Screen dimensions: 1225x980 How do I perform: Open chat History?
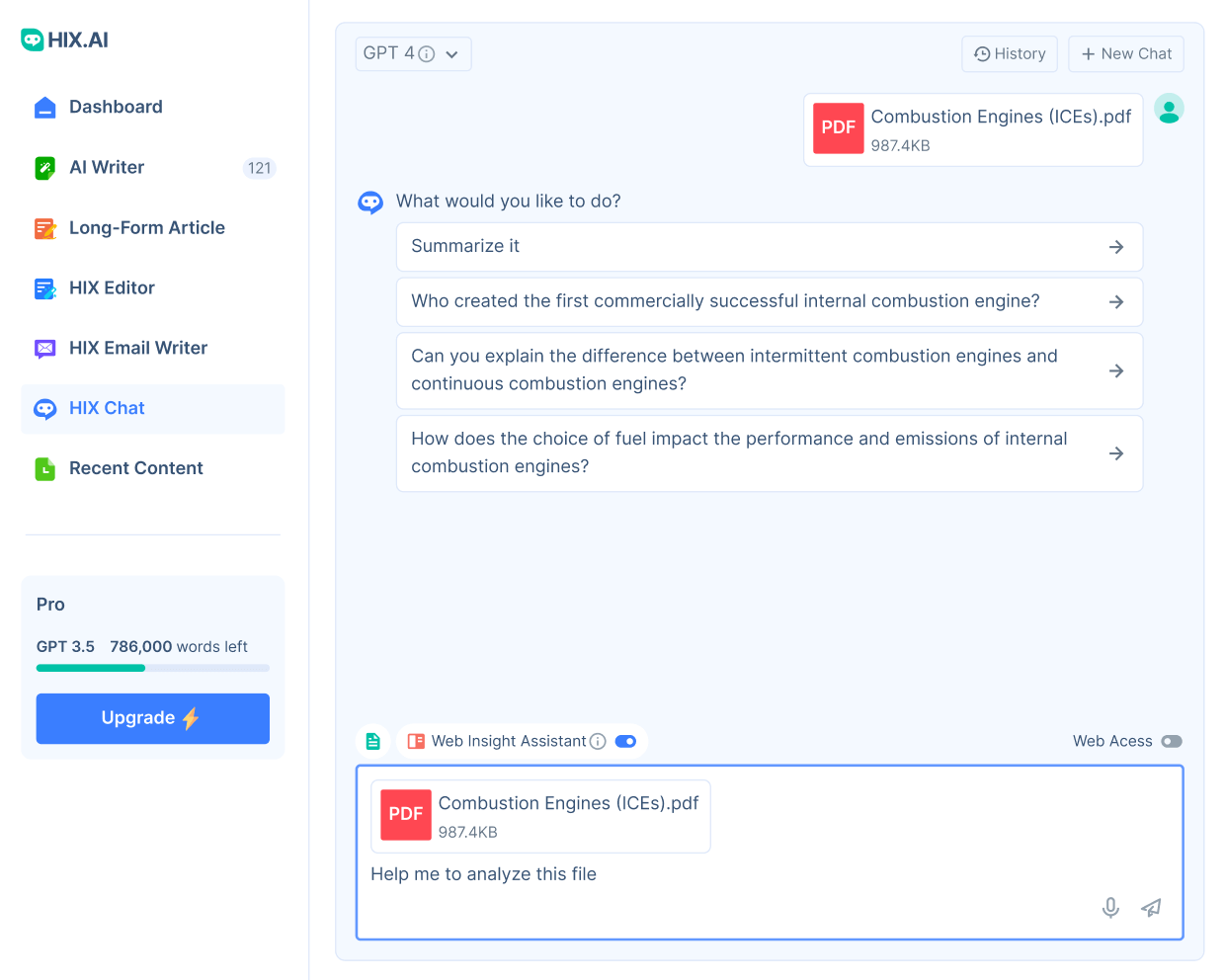point(1010,54)
